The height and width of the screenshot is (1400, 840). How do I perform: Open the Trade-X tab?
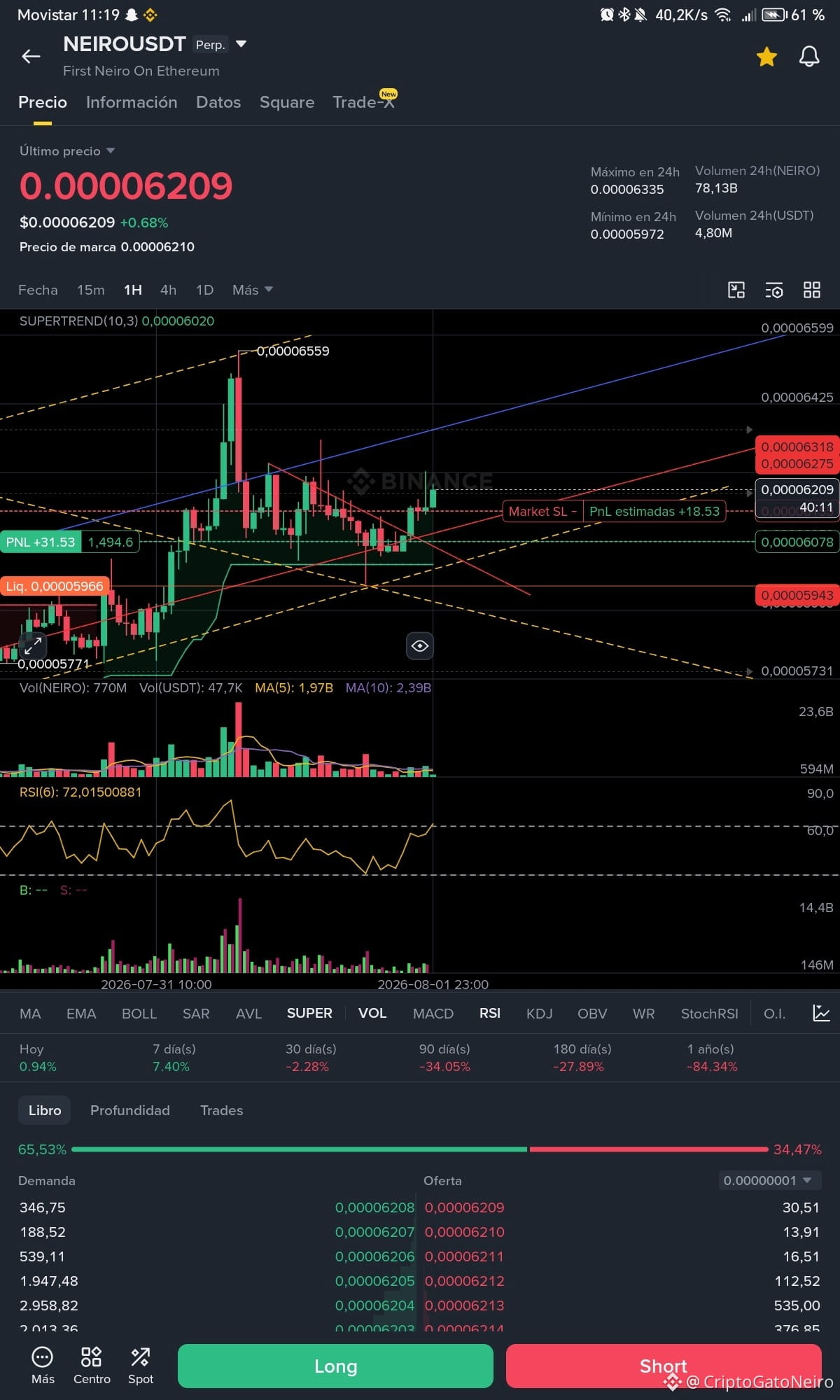pos(364,102)
